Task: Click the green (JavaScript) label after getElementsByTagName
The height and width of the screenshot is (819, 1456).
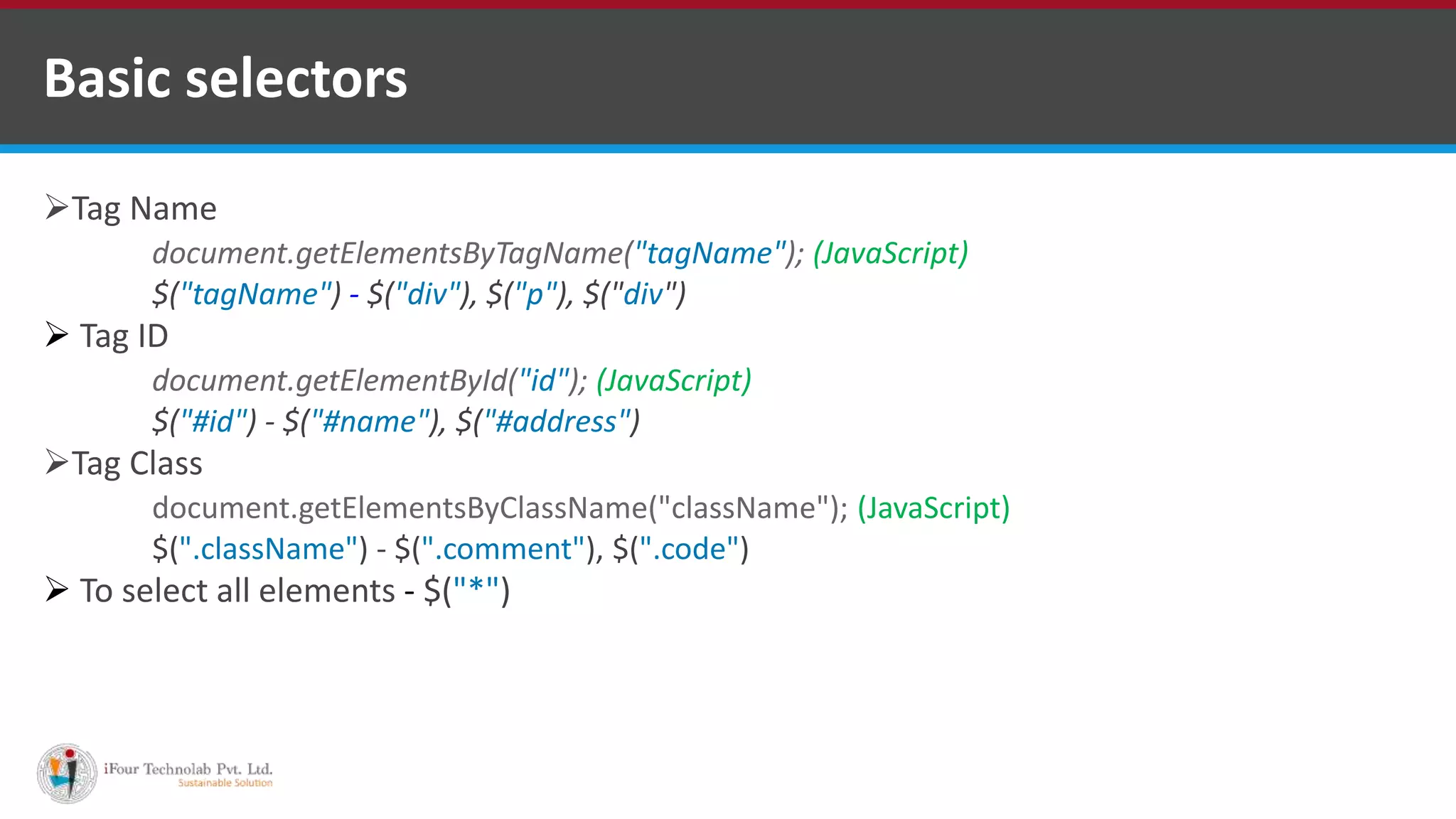Action: (x=891, y=253)
